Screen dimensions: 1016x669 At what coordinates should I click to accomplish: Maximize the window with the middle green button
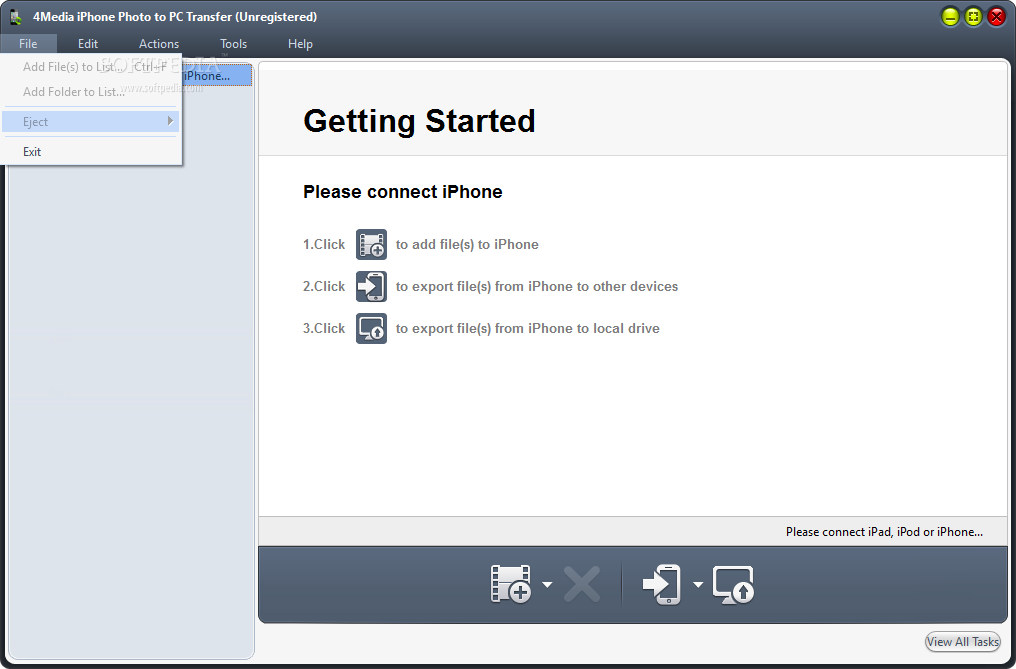[973, 17]
